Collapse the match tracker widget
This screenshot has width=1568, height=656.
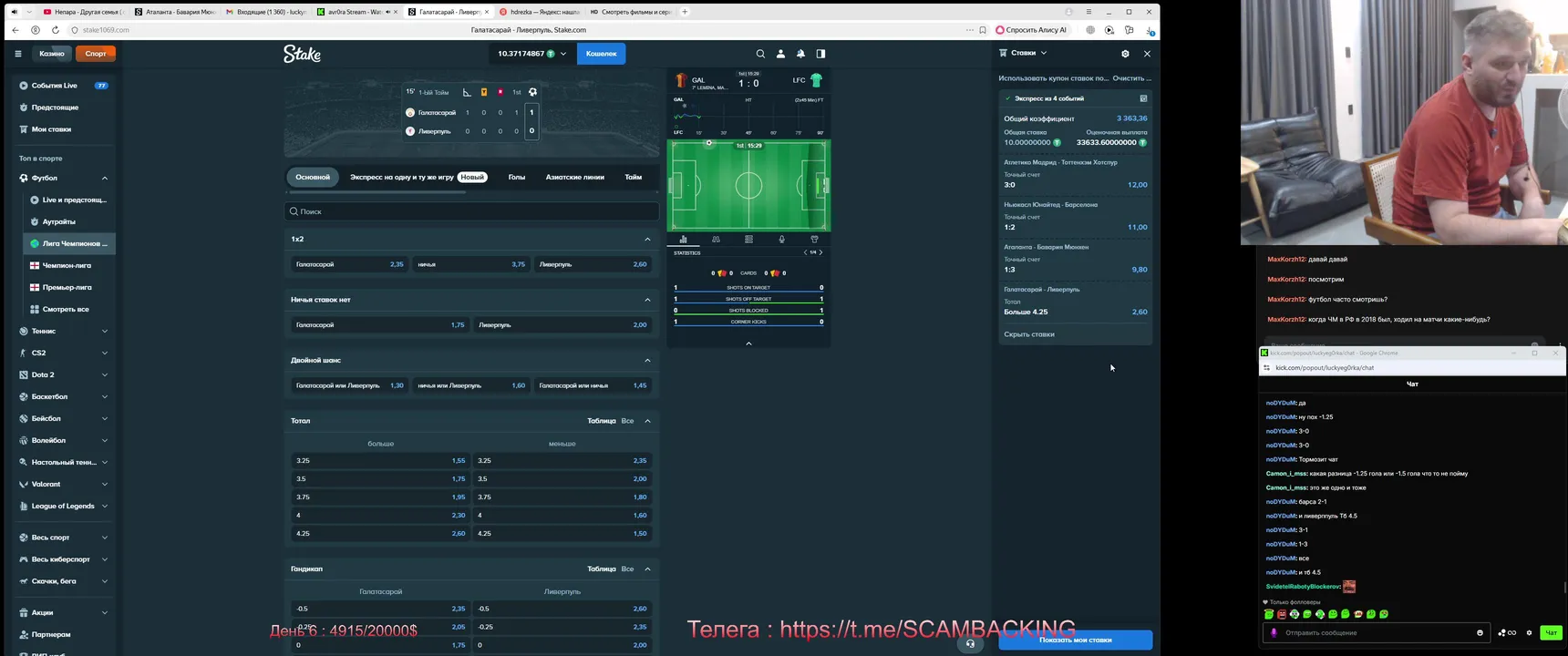(x=748, y=343)
